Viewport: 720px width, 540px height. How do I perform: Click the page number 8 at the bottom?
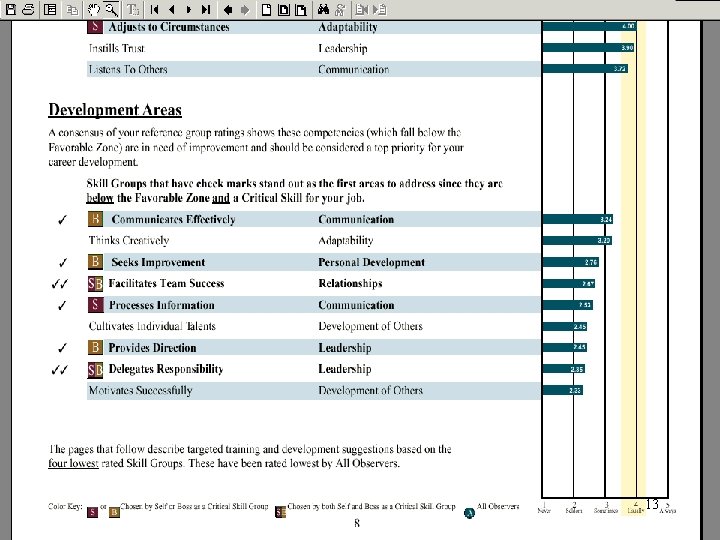(x=357, y=523)
